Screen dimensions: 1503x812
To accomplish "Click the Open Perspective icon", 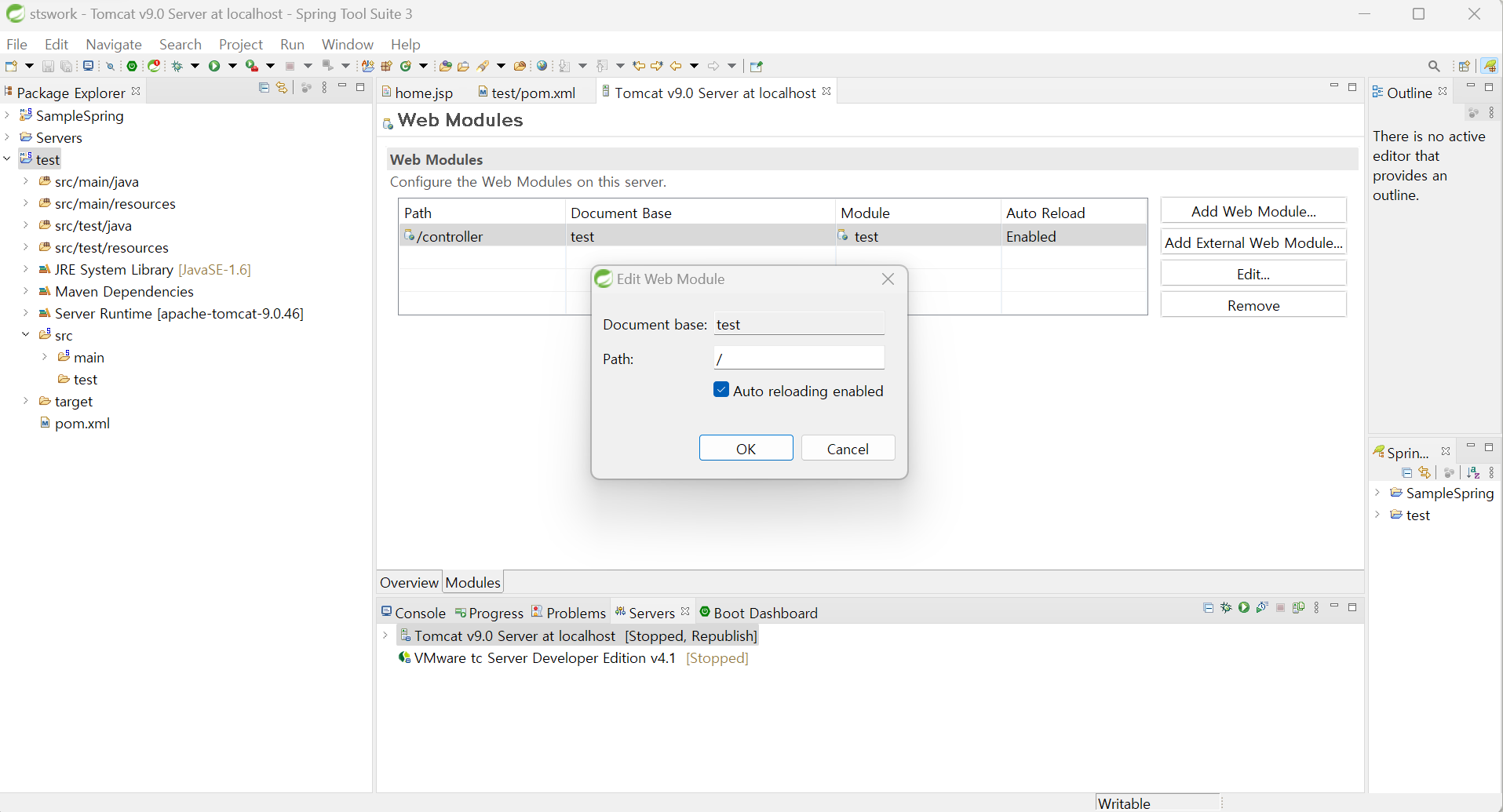I will (1465, 66).
